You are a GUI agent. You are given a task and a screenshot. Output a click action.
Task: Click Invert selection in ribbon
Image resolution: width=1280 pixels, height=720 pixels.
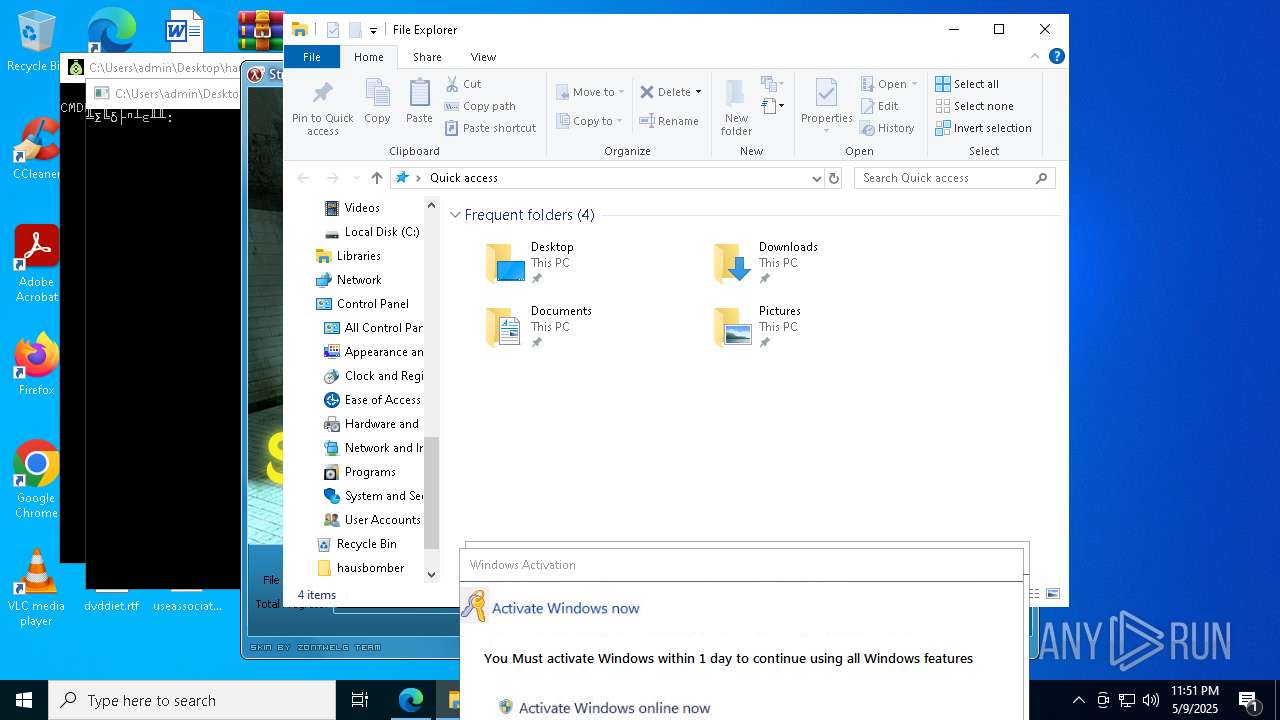[983, 128]
